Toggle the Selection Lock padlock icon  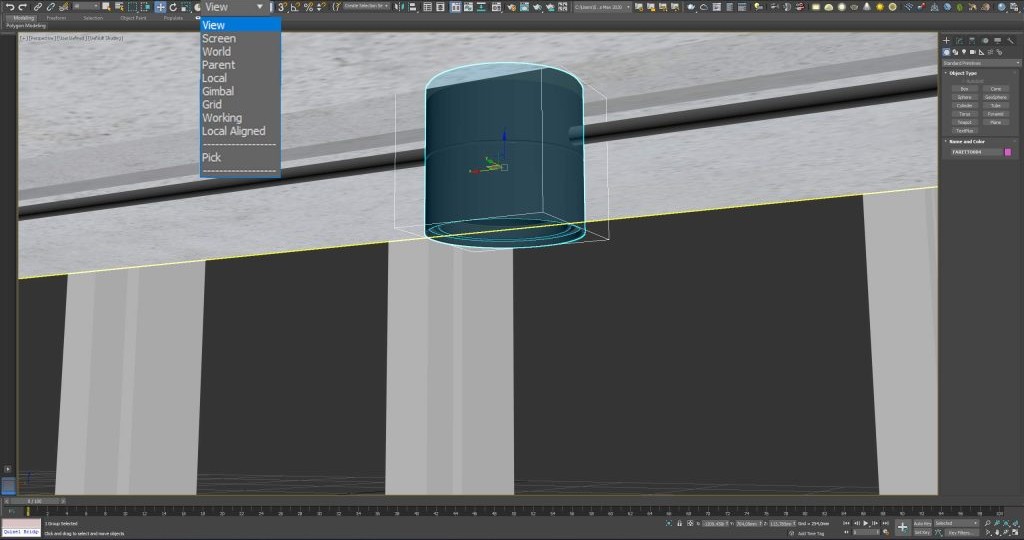[x=679, y=523]
